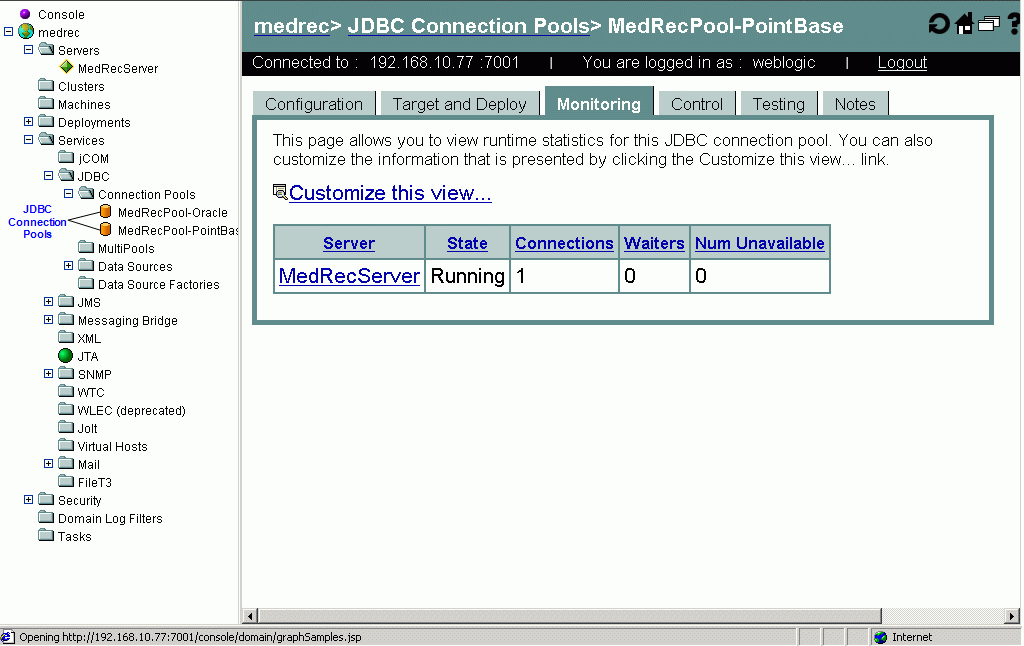Sort table by the Server column header

(x=349, y=243)
